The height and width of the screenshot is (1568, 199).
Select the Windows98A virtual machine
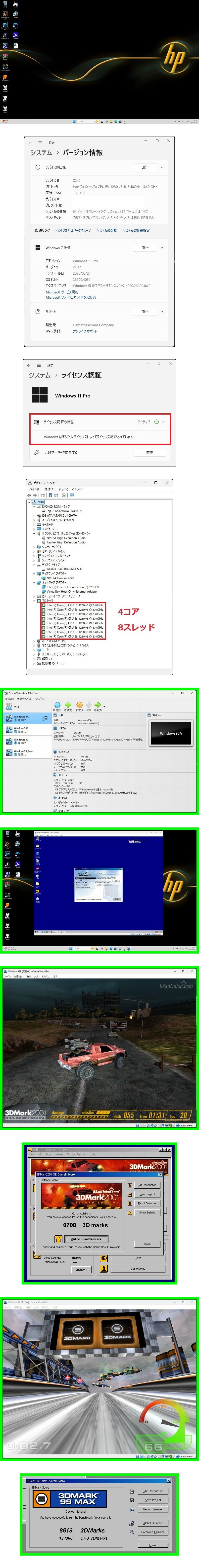click(x=27, y=718)
